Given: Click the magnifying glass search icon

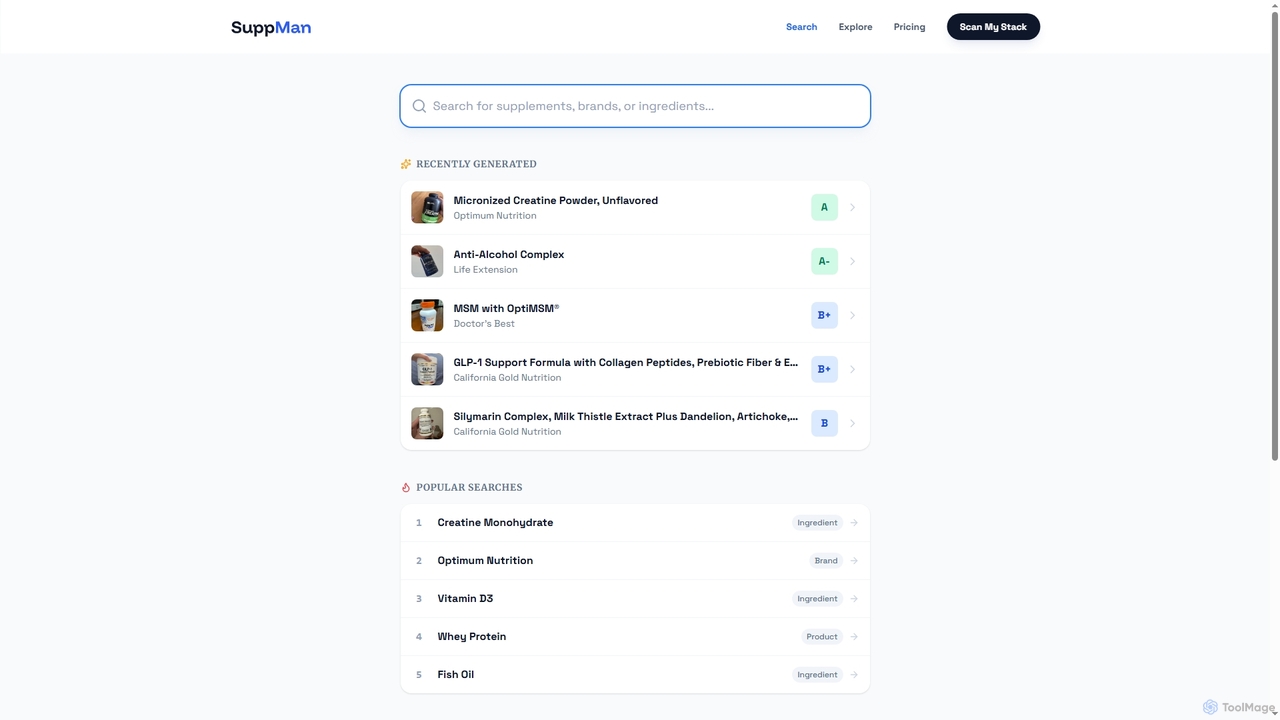Looking at the screenshot, I should (419, 106).
